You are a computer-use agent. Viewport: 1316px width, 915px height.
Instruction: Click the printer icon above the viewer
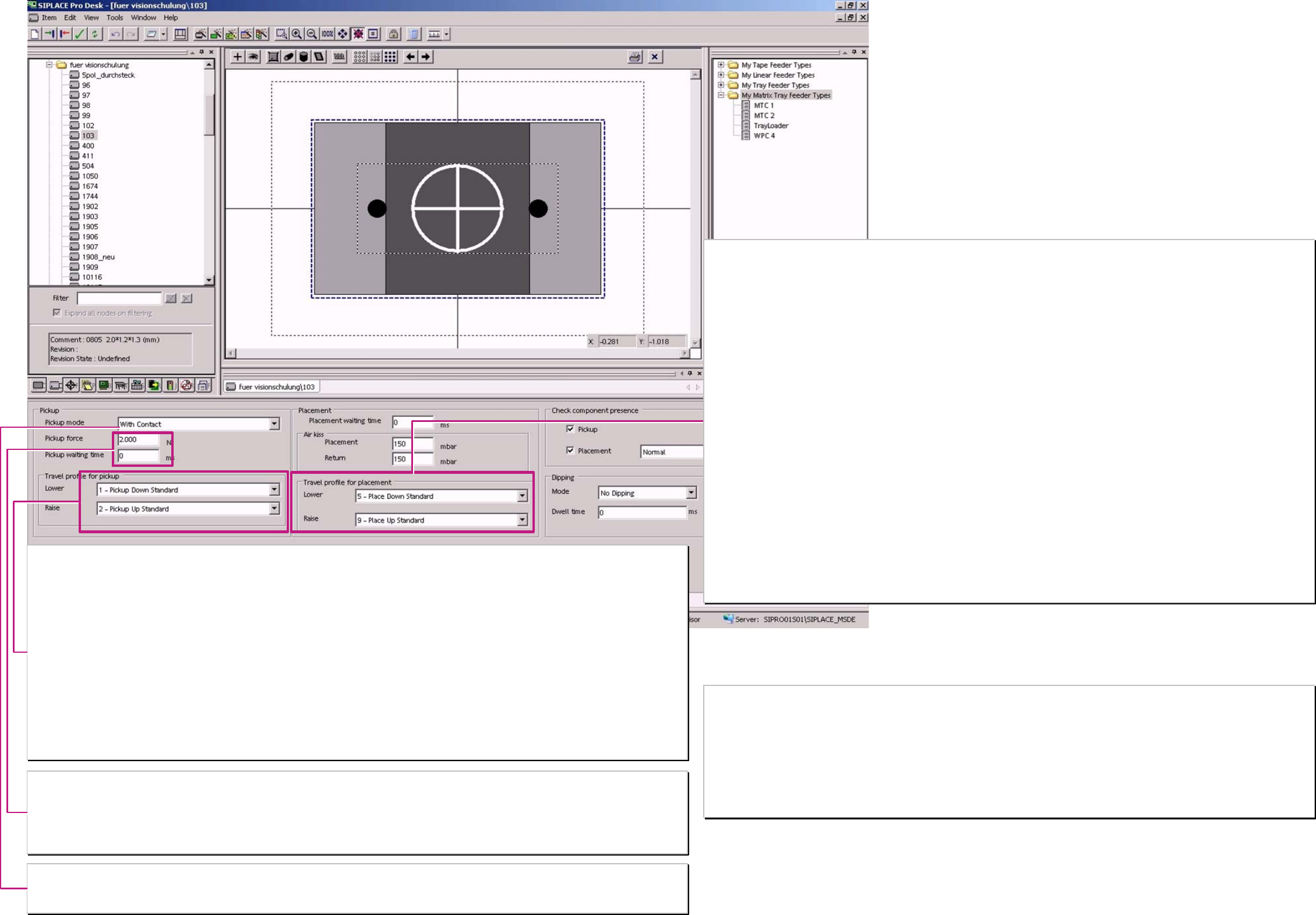[635, 57]
